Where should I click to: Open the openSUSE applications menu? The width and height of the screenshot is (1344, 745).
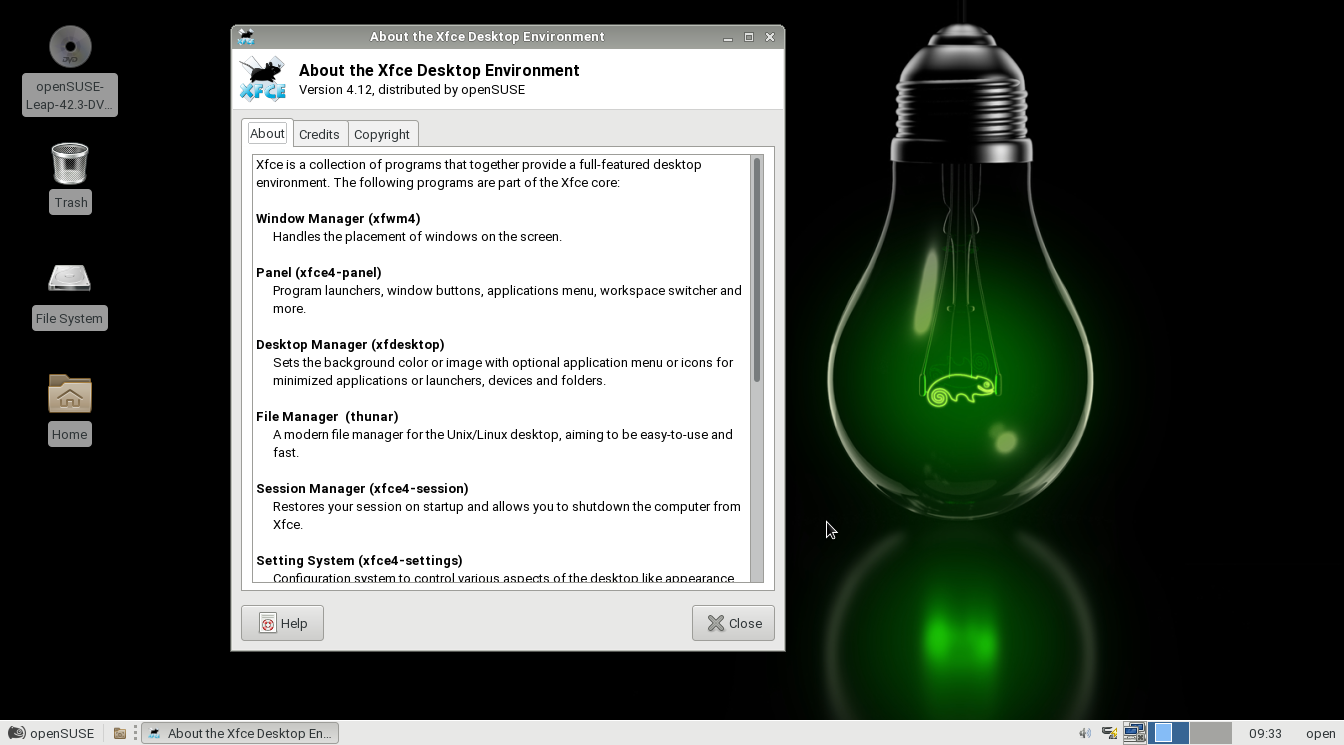51,733
